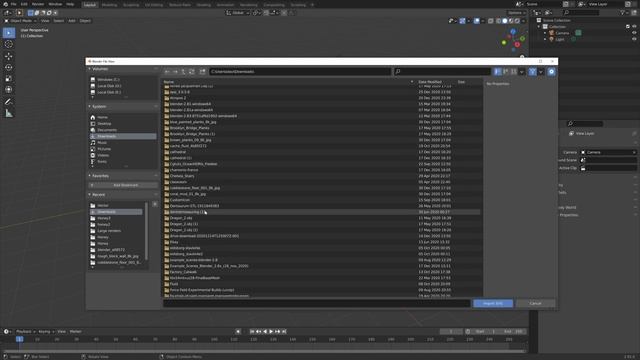The height and width of the screenshot is (360, 640).
Task: Toggle the file browser options gear
Action: point(551,71)
